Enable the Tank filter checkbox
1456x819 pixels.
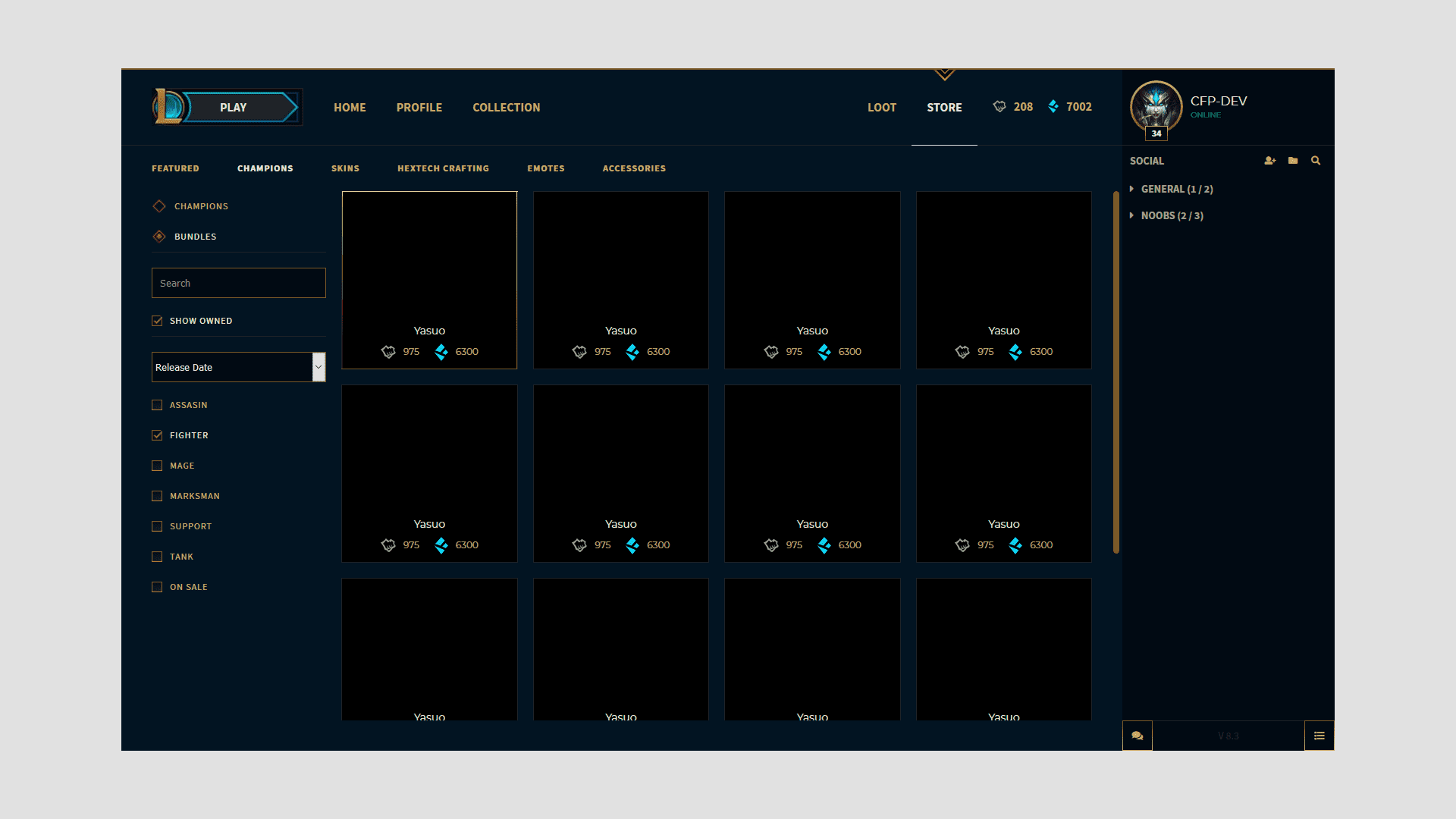tap(157, 557)
